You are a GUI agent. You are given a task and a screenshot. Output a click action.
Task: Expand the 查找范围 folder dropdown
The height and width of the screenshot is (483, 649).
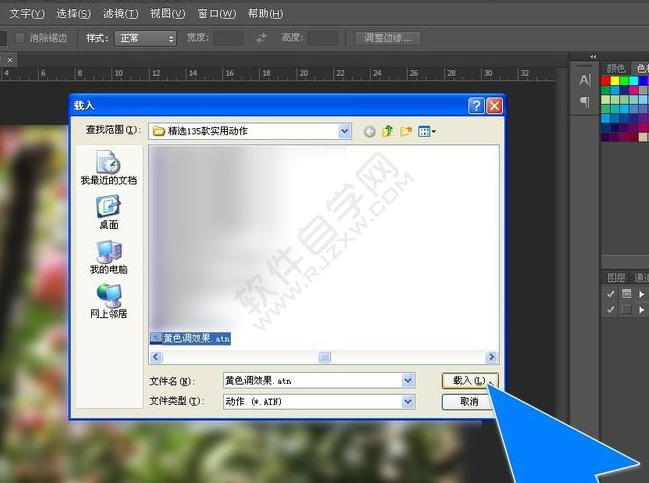point(344,131)
